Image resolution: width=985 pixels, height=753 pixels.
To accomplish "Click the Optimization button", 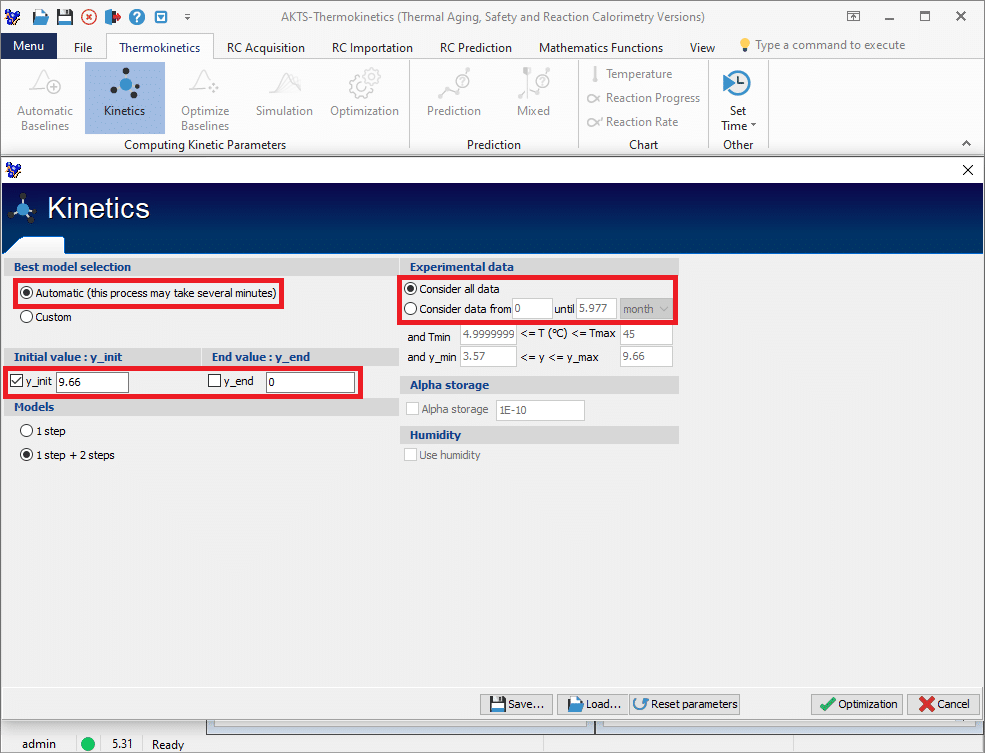I will (857, 704).
